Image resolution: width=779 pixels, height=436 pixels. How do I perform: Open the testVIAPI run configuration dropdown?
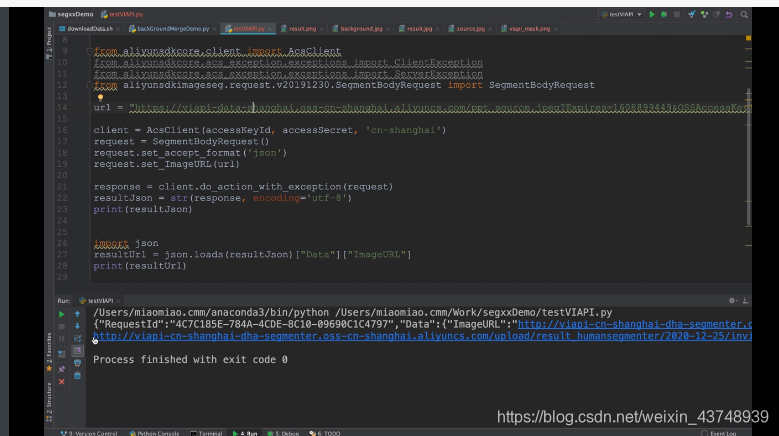click(622, 14)
